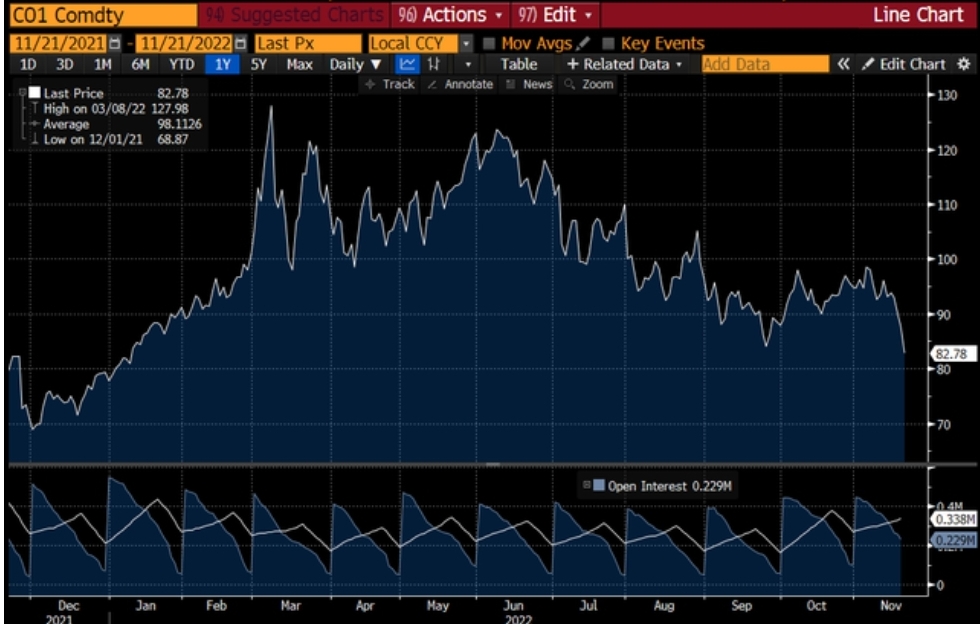The height and width of the screenshot is (624, 980).
Task: Enable the Mov Avgs checkbox
Action: point(489,44)
